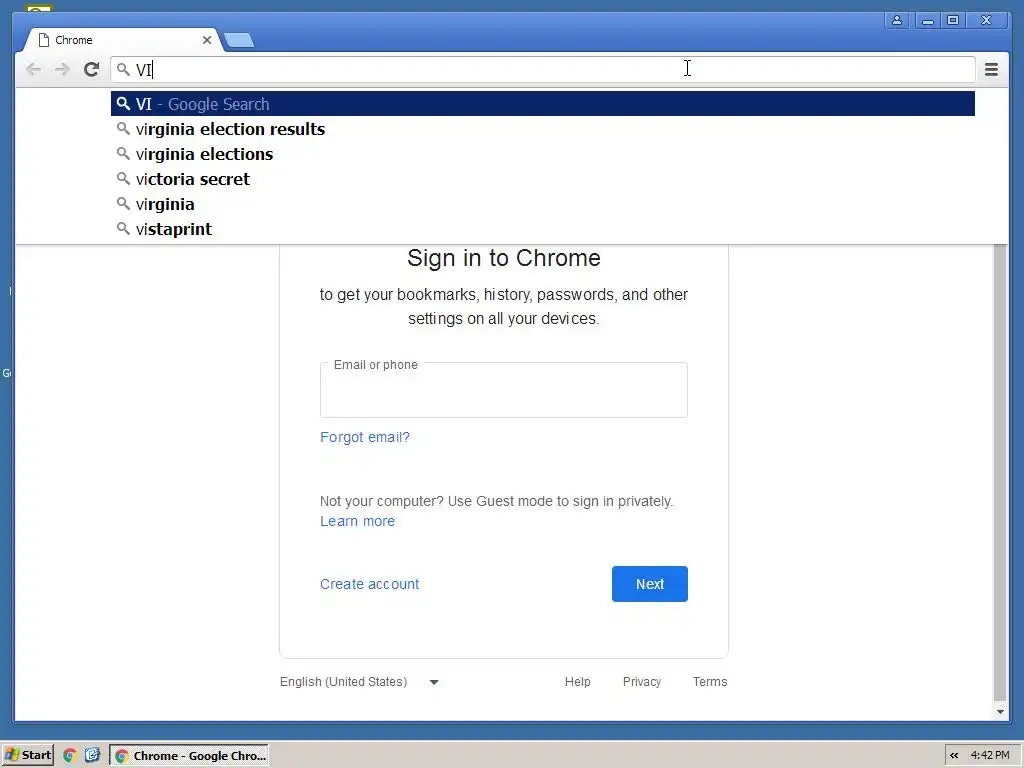The width and height of the screenshot is (1024, 768).
Task: Click the browser back arrow
Action: (33, 69)
